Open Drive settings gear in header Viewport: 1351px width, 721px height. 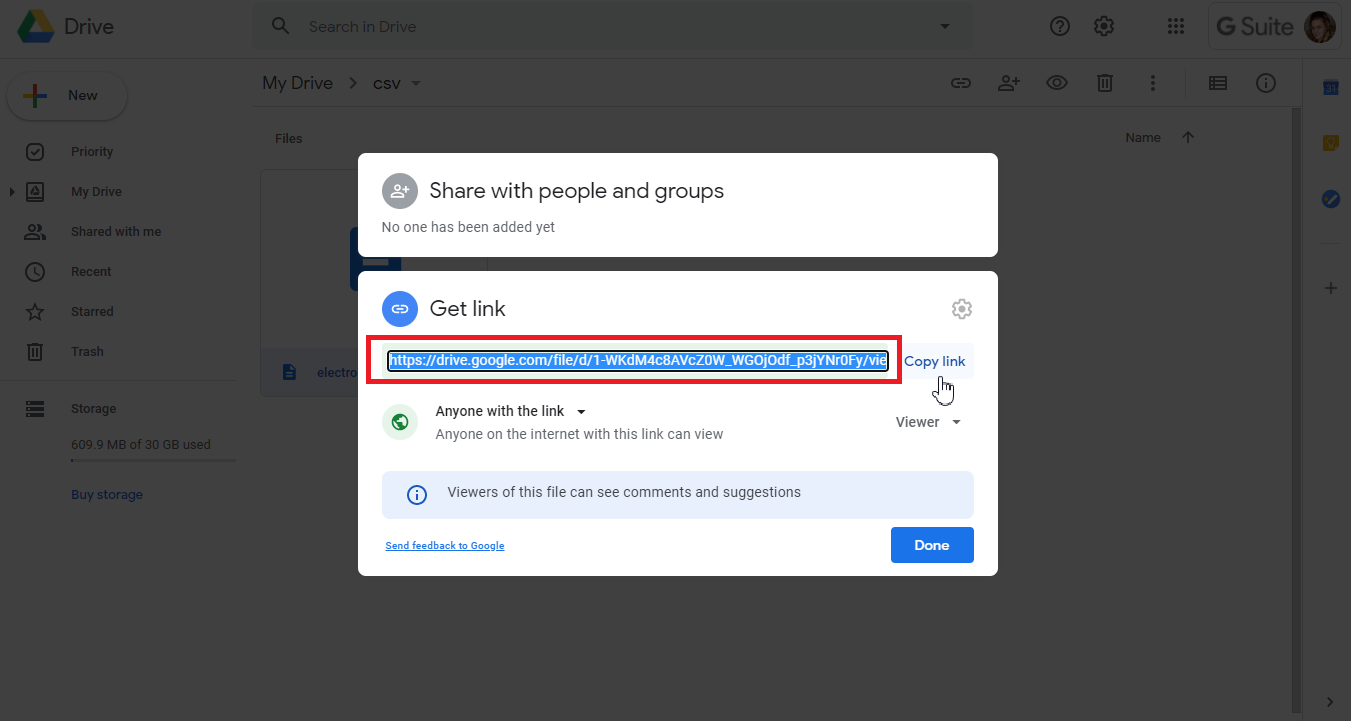tap(1104, 27)
